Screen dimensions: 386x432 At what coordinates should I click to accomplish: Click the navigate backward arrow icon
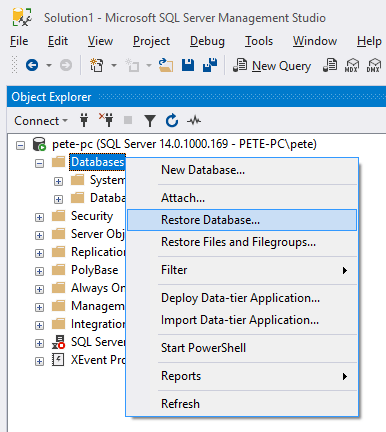pyautogui.click(x=32, y=65)
